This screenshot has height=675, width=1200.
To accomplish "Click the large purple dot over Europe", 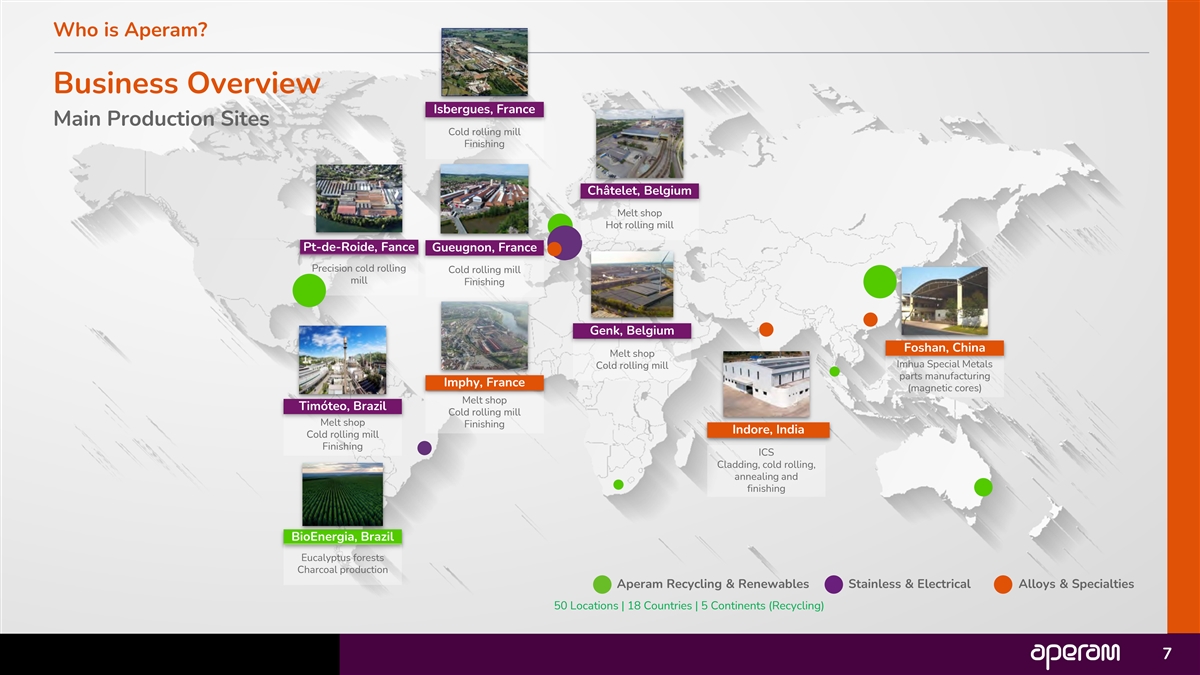I will tap(566, 243).
